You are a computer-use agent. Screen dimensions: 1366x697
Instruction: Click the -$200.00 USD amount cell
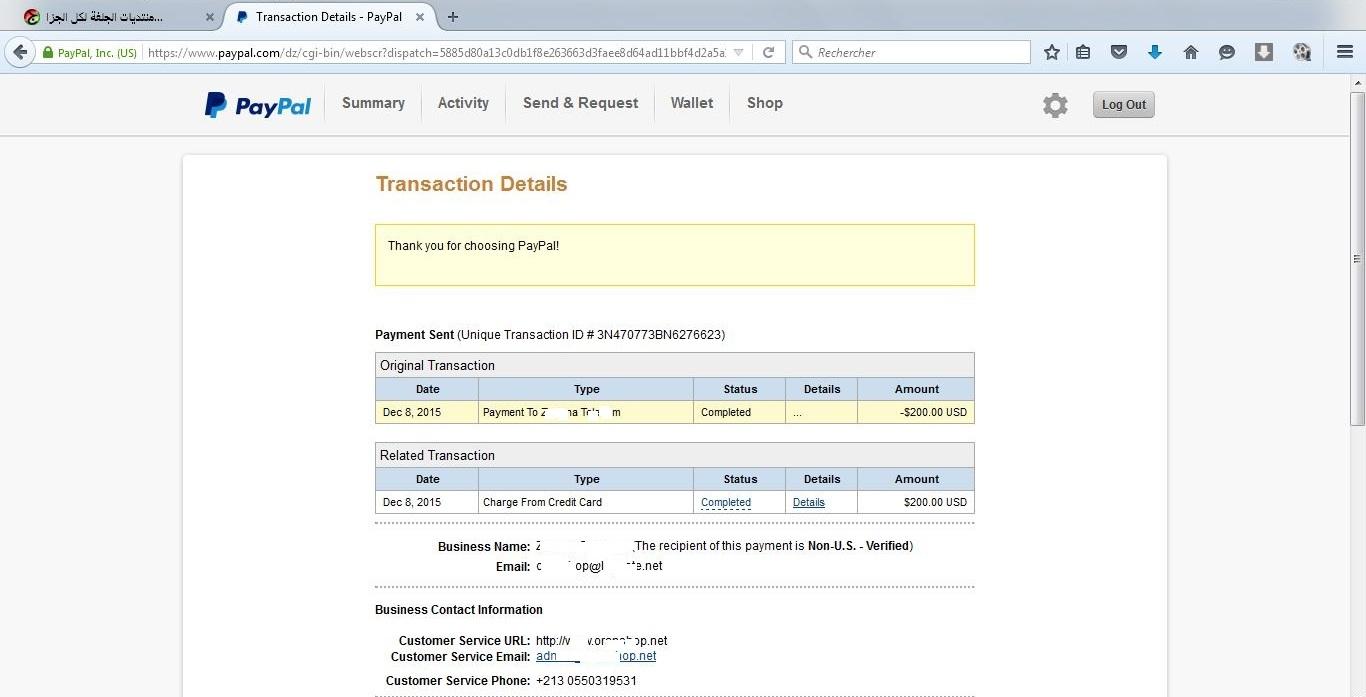tap(916, 412)
